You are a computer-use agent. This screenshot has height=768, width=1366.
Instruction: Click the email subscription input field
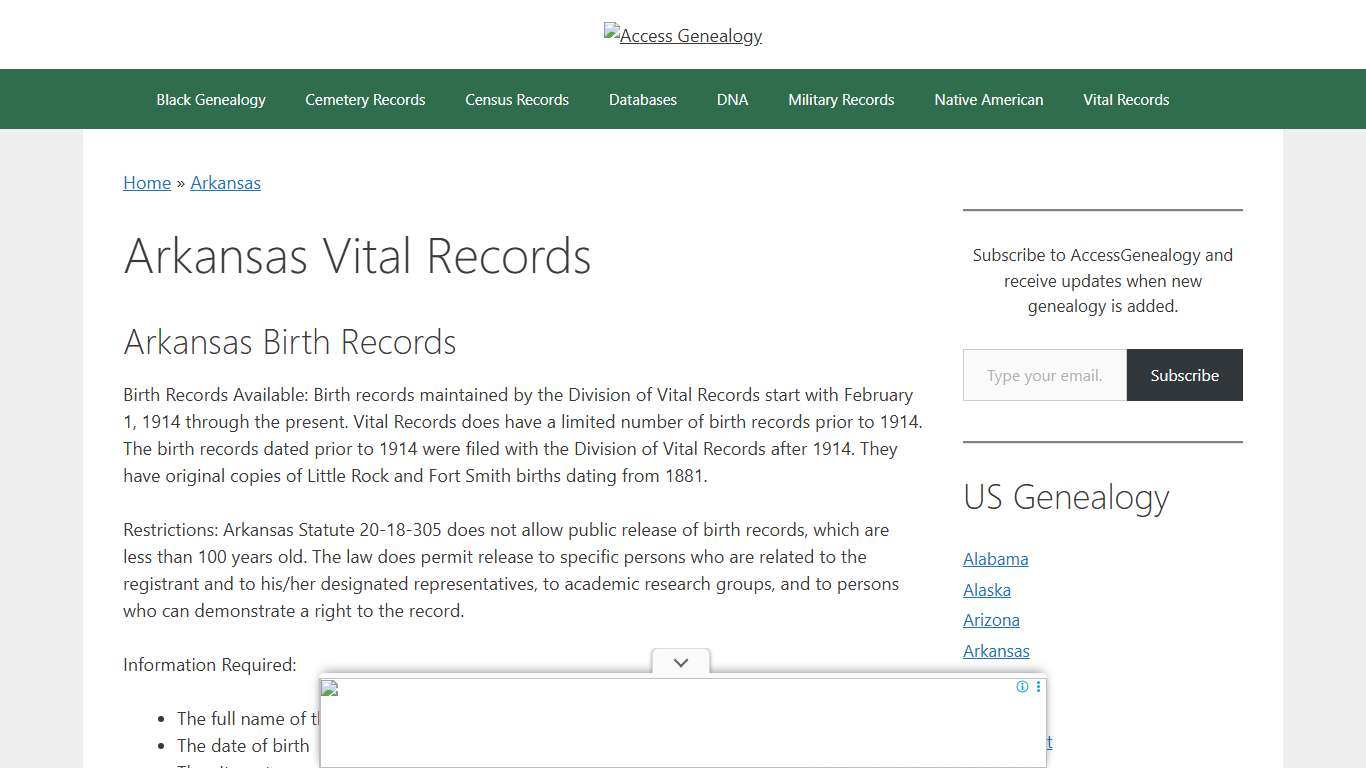[1044, 375]
